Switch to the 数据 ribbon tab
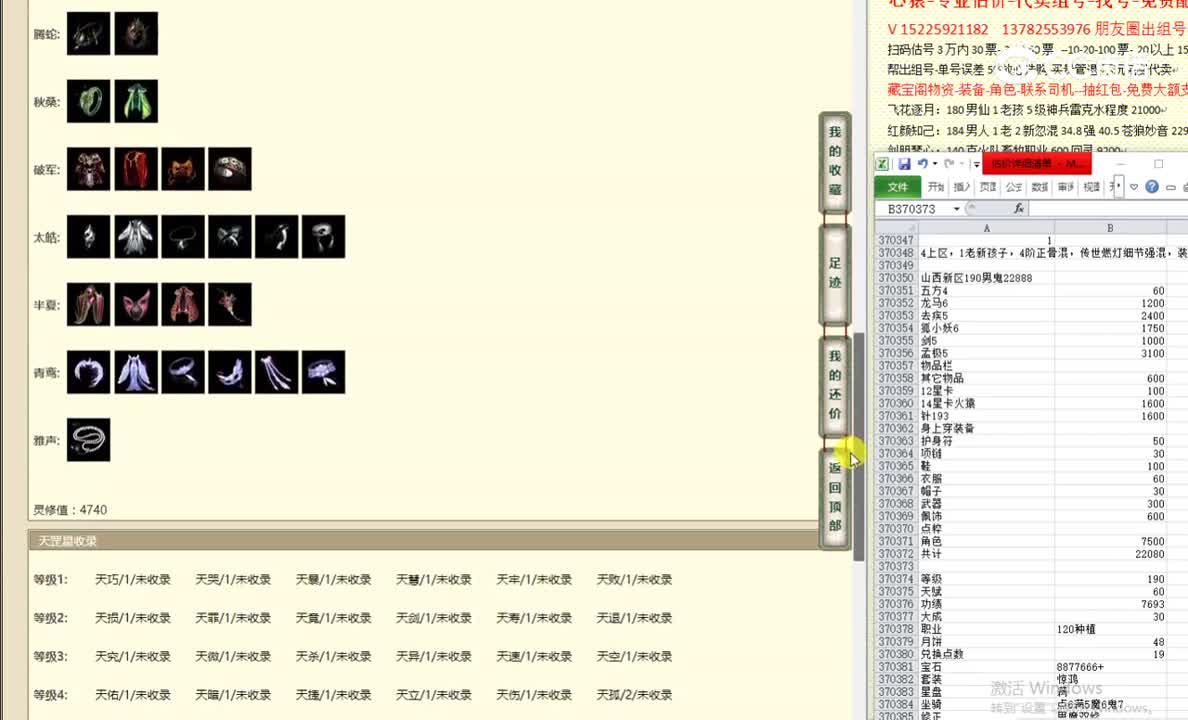 pyautogui.click(x=1040, y=187)
